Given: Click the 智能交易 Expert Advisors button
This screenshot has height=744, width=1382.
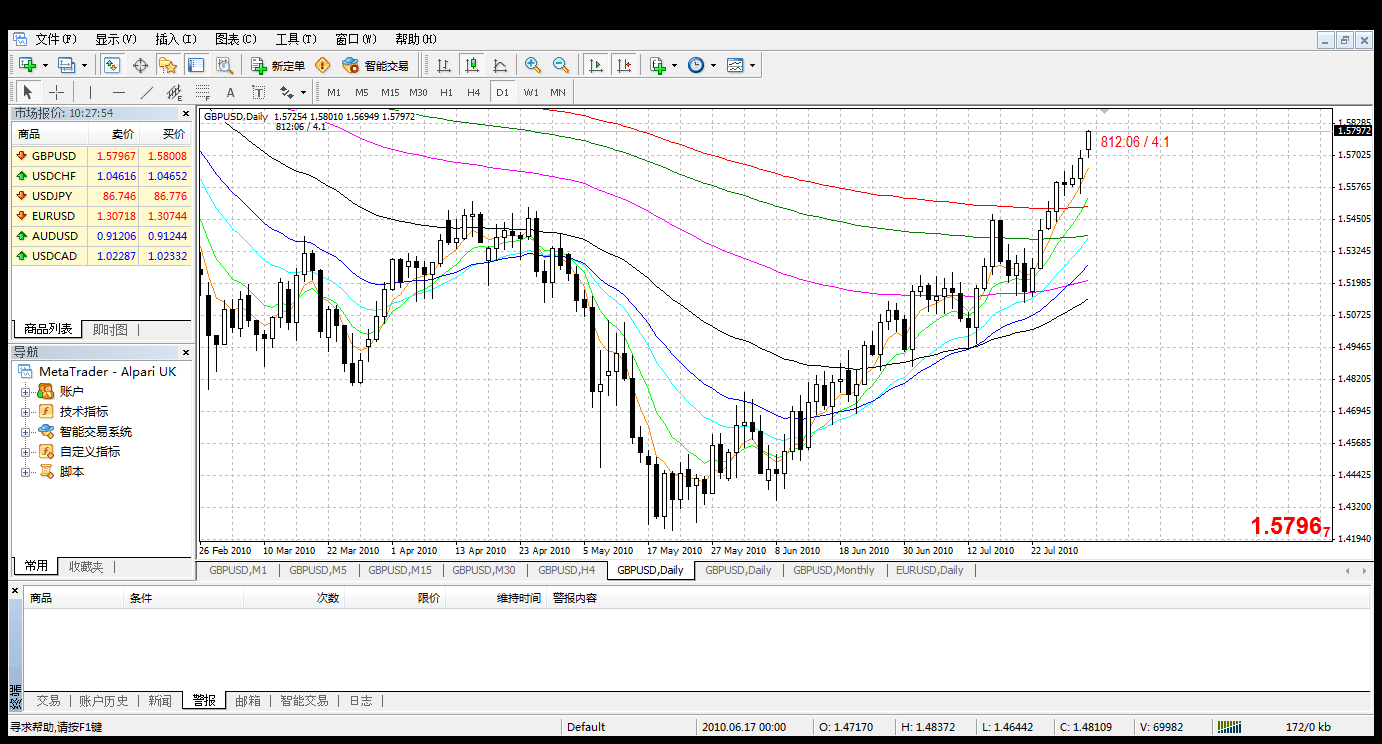Looking at the screenshot, I should (375, 66).
